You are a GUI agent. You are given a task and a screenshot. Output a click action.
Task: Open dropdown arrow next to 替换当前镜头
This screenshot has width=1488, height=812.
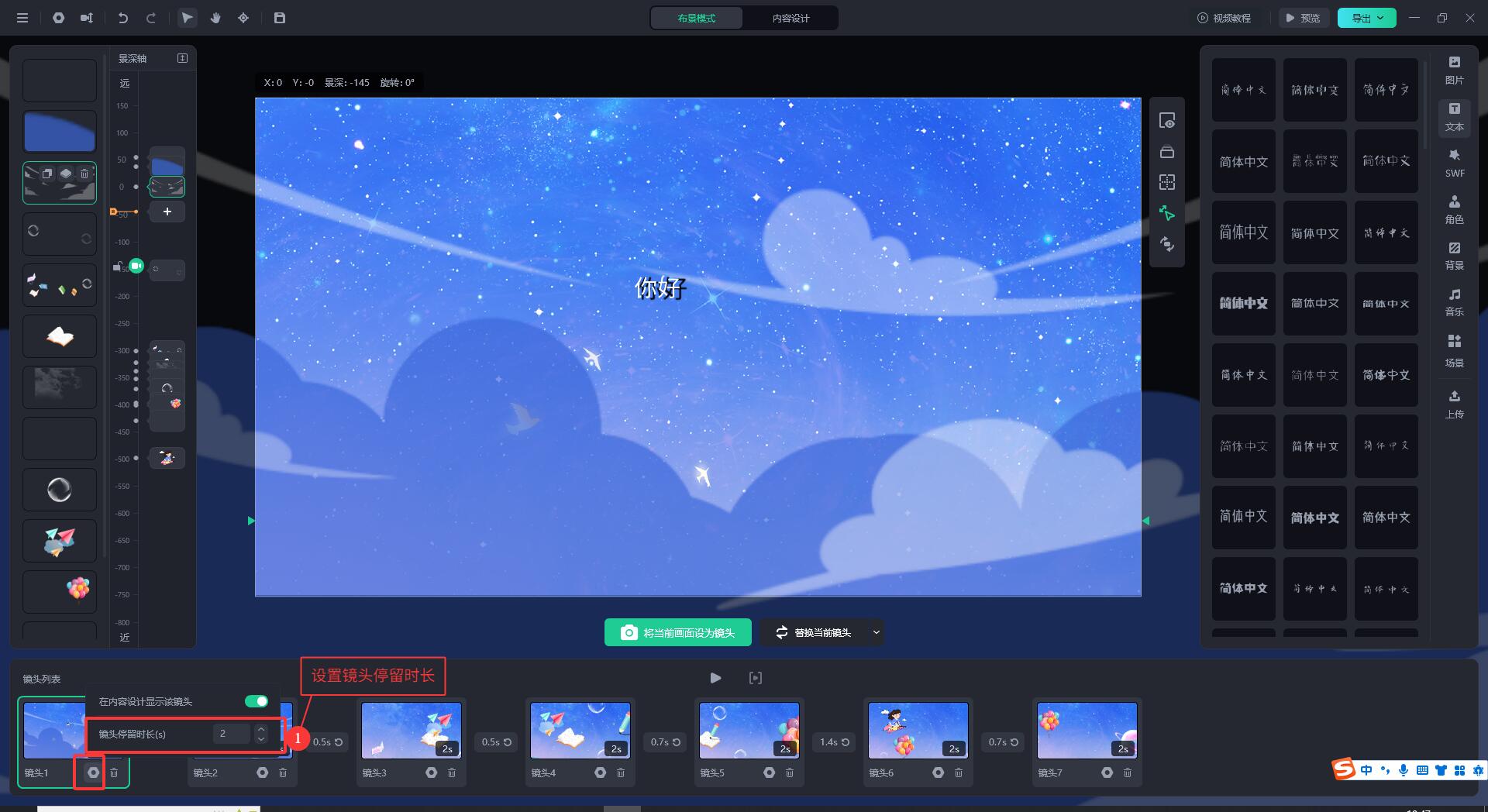[877, 632]
